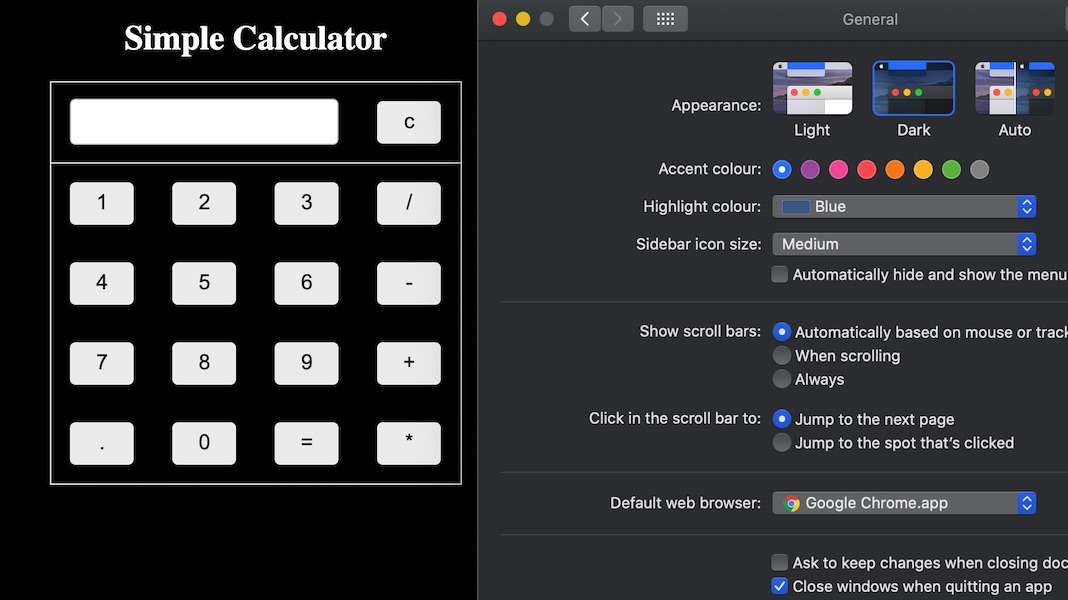
Task: Show all preferences with the grid icon
Action: coord(665,19)
